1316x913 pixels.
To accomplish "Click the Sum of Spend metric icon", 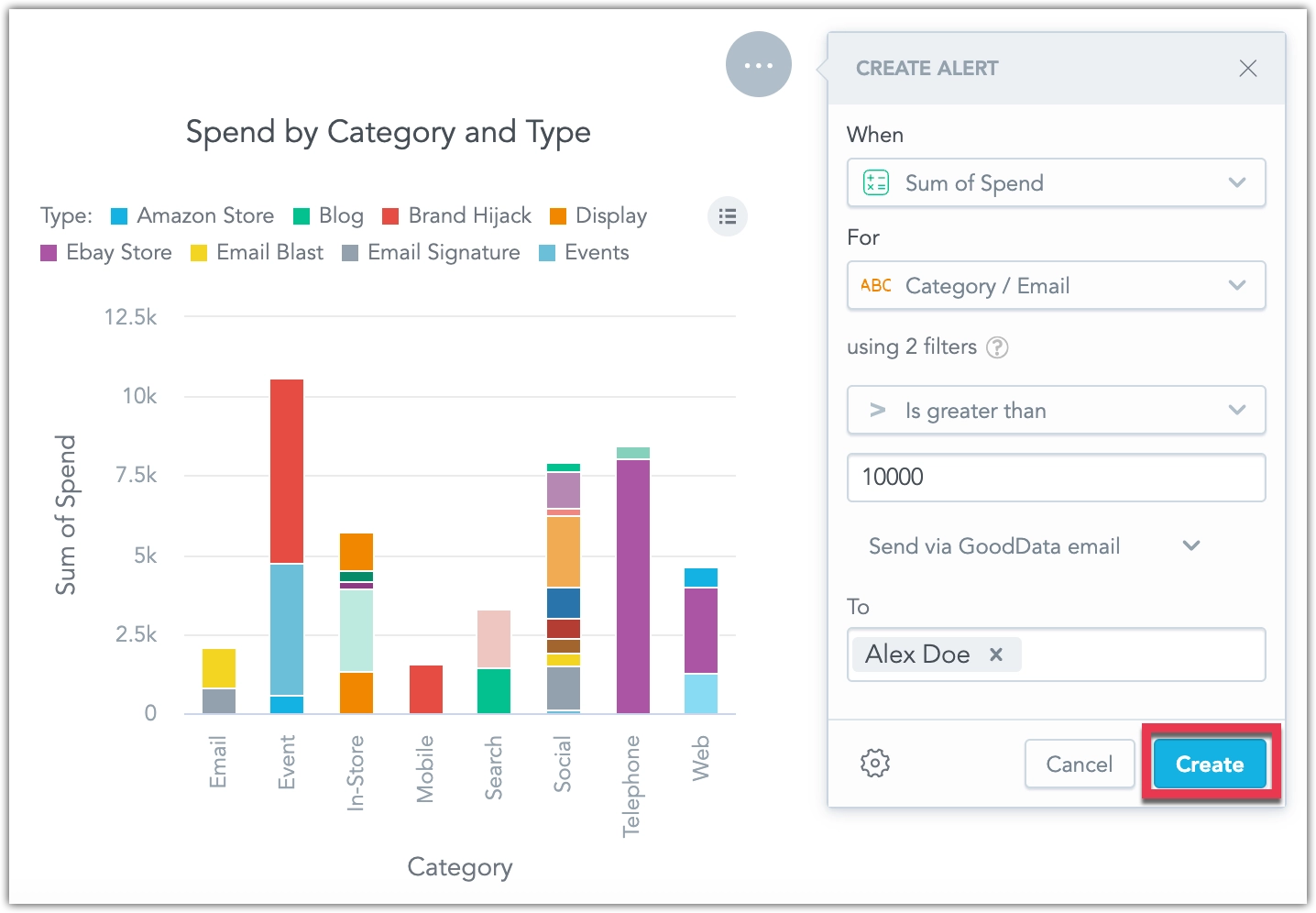I will (x=876, y=182).
